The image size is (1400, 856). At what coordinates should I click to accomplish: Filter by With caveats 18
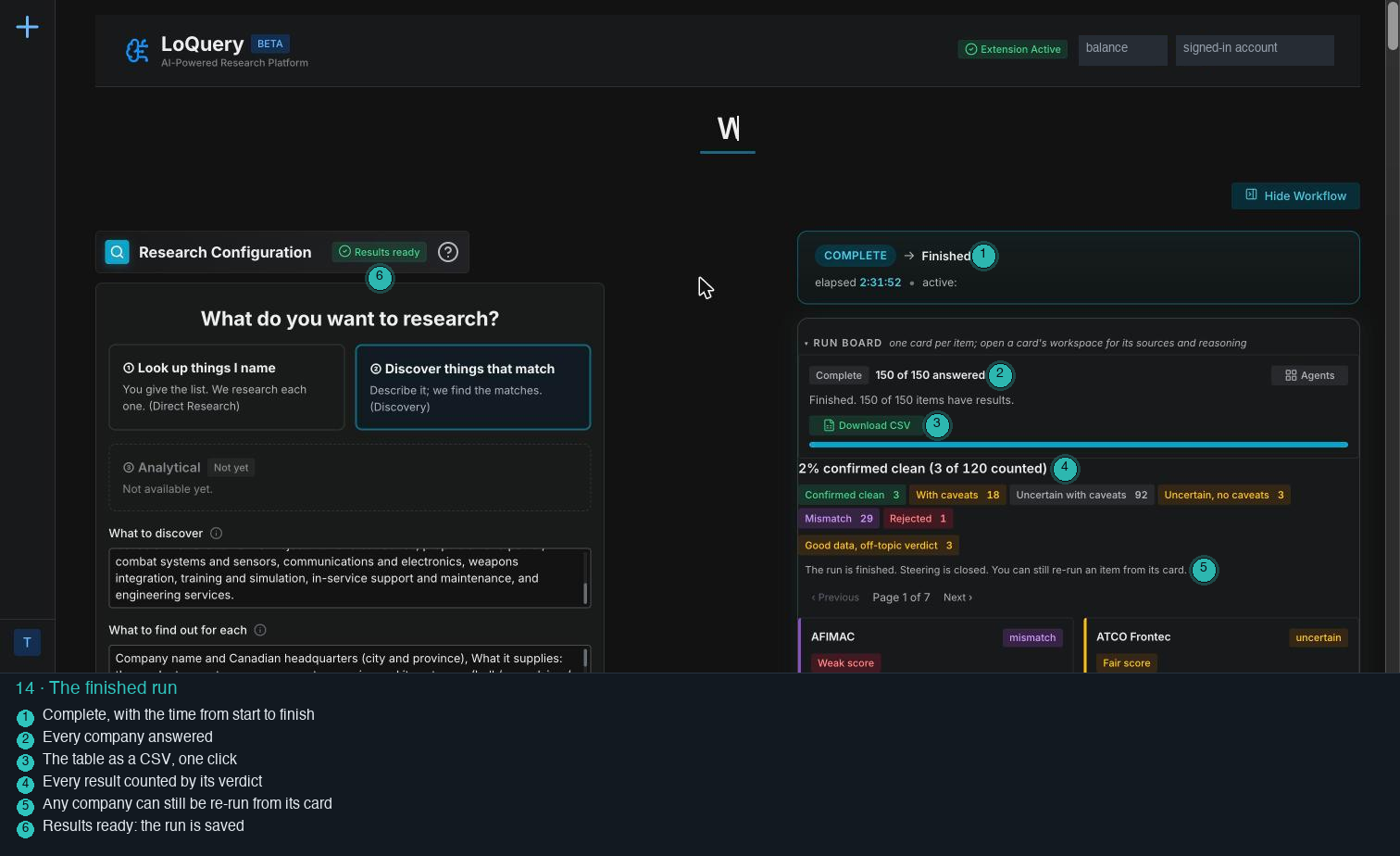click(x=957, y=495)
